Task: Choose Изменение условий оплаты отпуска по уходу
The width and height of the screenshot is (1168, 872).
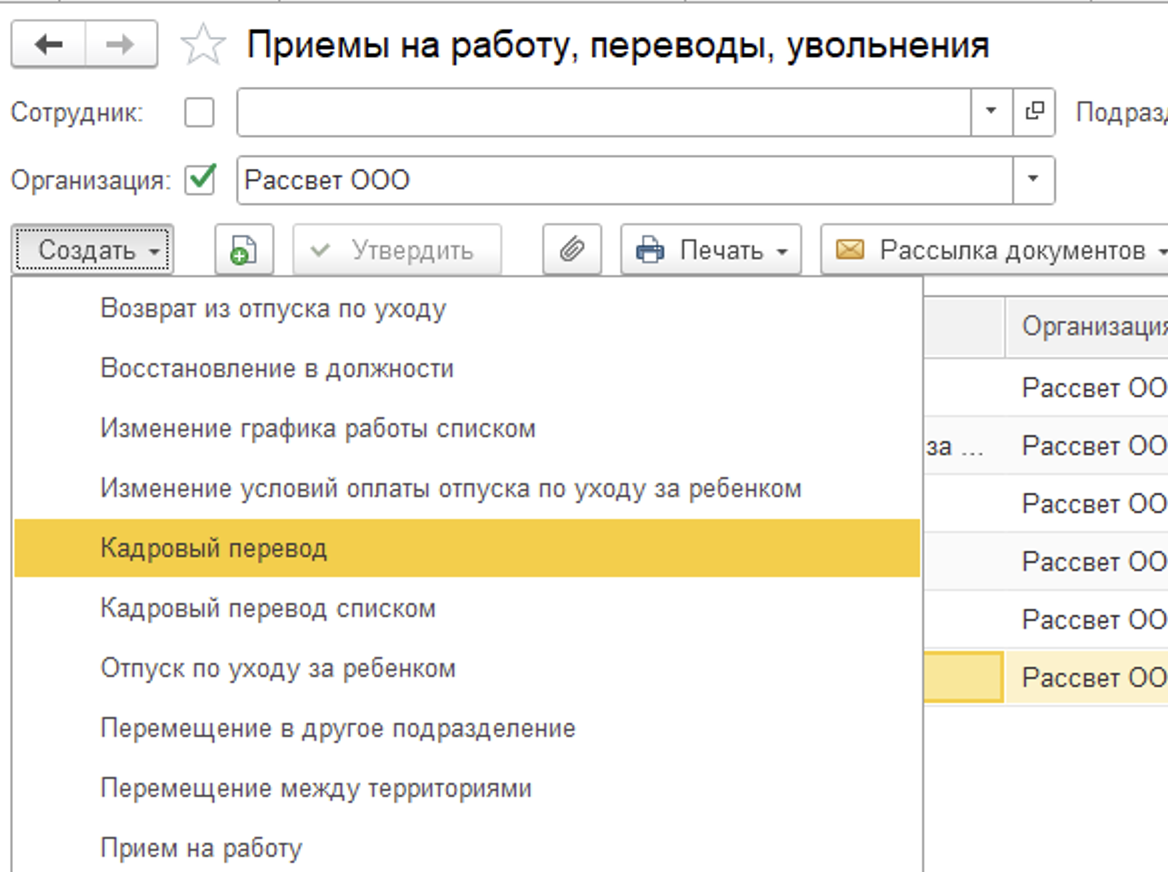Action: point(468,488)
